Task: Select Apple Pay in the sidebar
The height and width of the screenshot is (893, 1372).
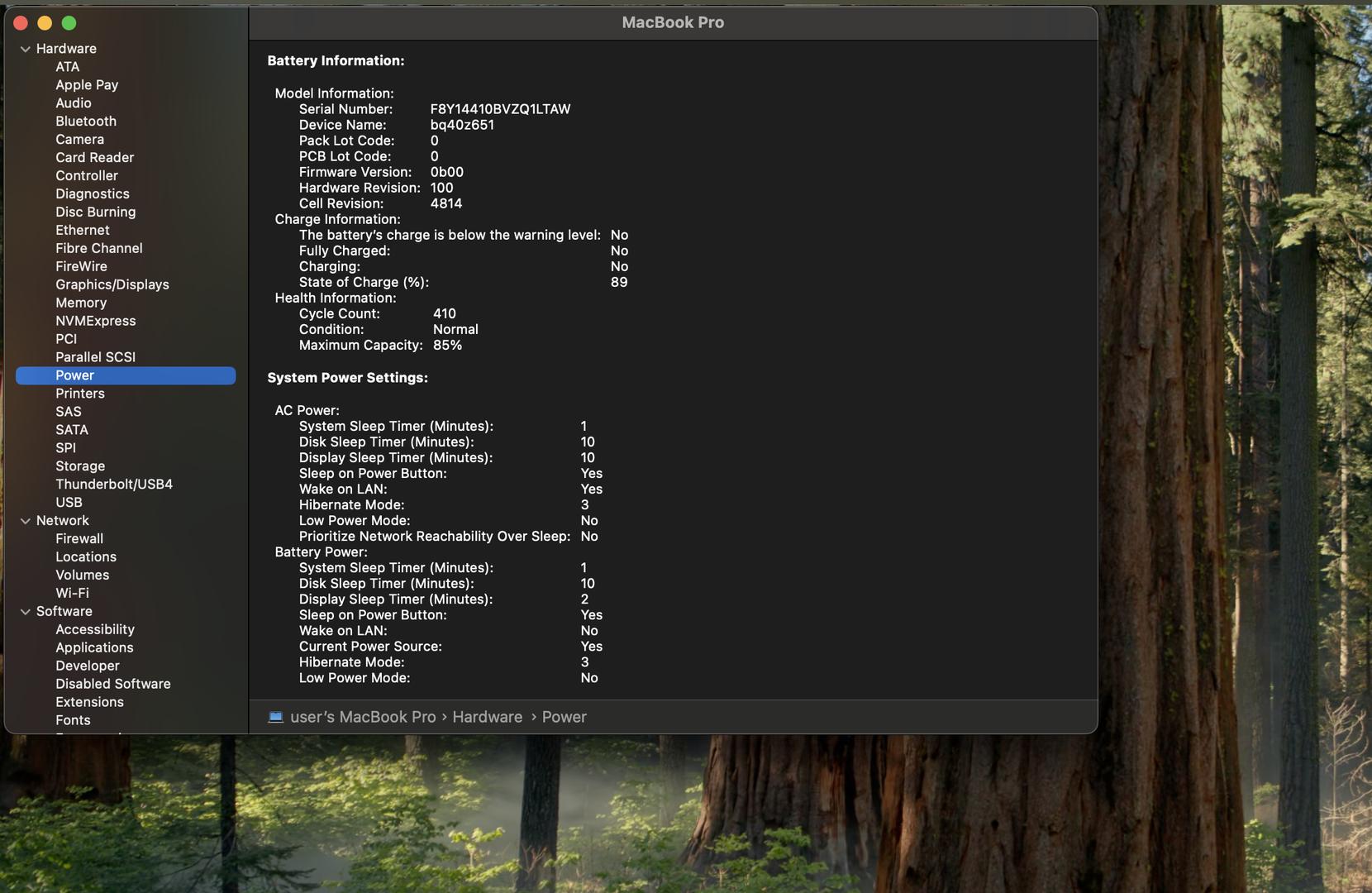Action: pyautogui.click(x=87, y=85)
